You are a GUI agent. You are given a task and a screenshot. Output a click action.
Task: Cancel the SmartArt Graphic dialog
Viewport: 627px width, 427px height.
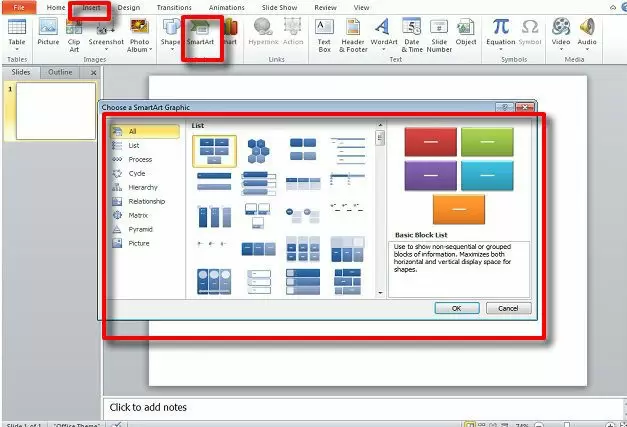508,308
